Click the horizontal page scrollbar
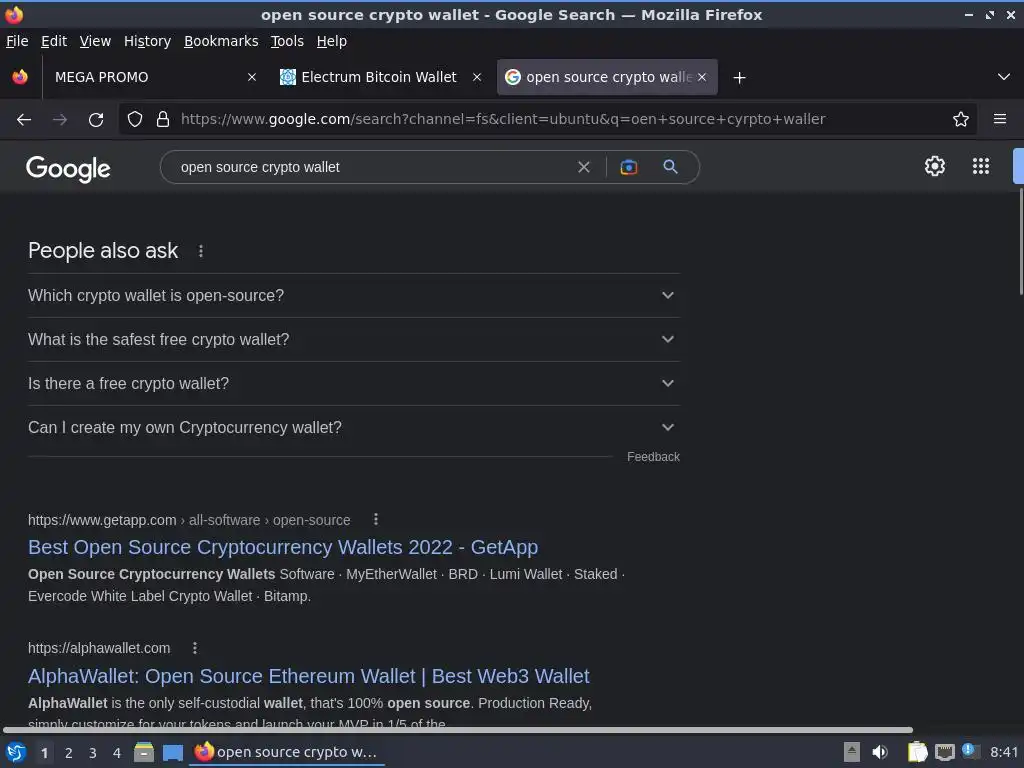 (x=458, y=730)
